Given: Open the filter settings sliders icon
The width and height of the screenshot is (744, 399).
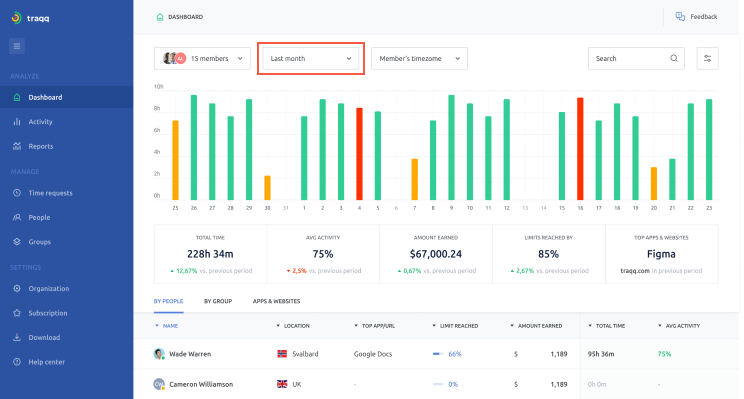Looking at the screenshot, I should (x=707, y=58).
